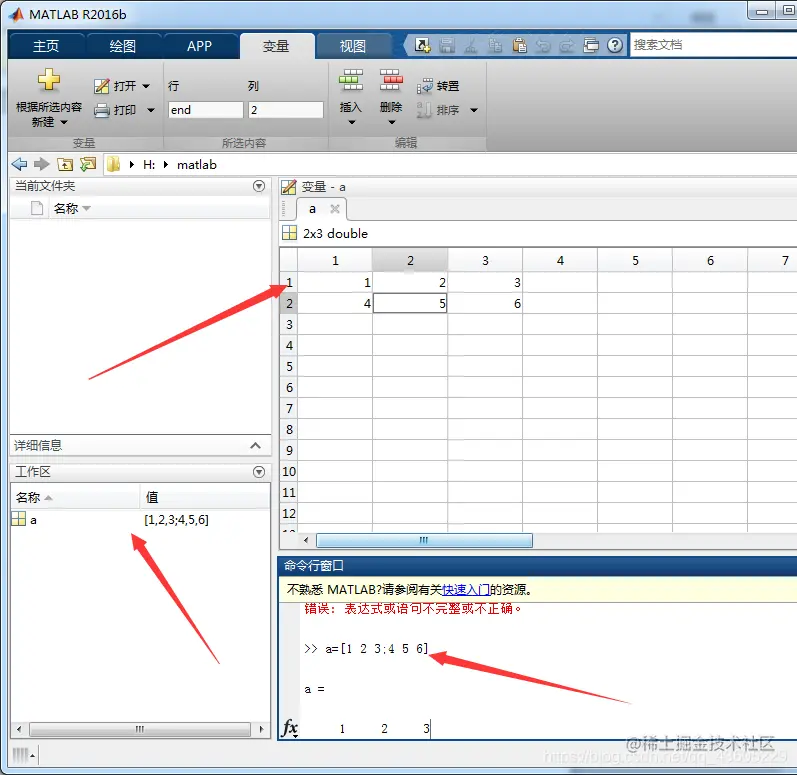The width and height of the screenshot is (797, 775).
Task: Switch to the Plots (绘图) tab
Action: [123, 46]
